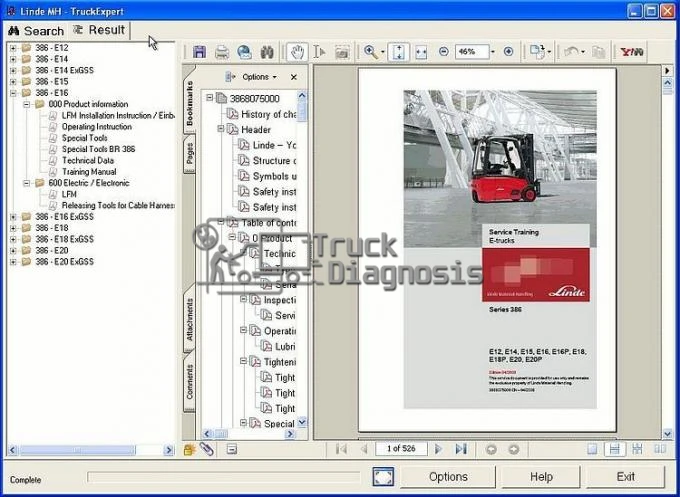The height and width of the screenshot is (497, 680).
Task: Collapse 000 Product information folder
Action: click(26, 104)
